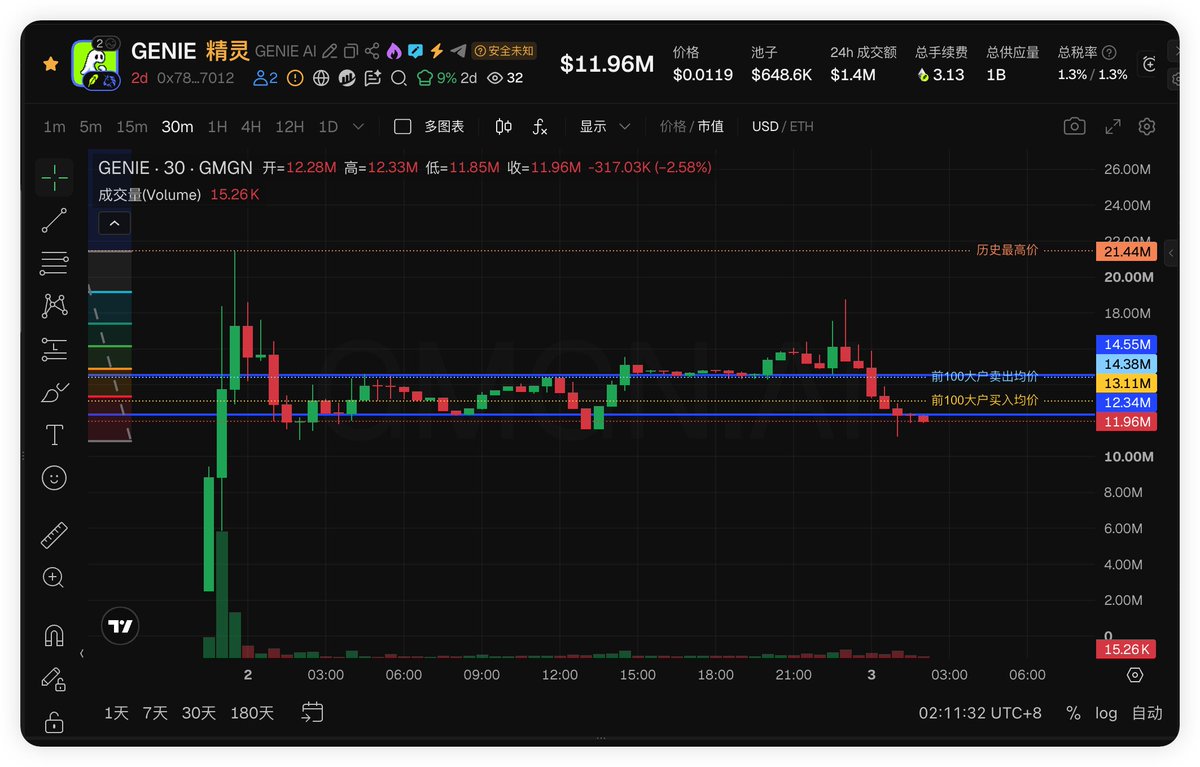The image size is (1200, 767).
Task: Click the contract address 0x78...7012
Action: click(195, 77)
